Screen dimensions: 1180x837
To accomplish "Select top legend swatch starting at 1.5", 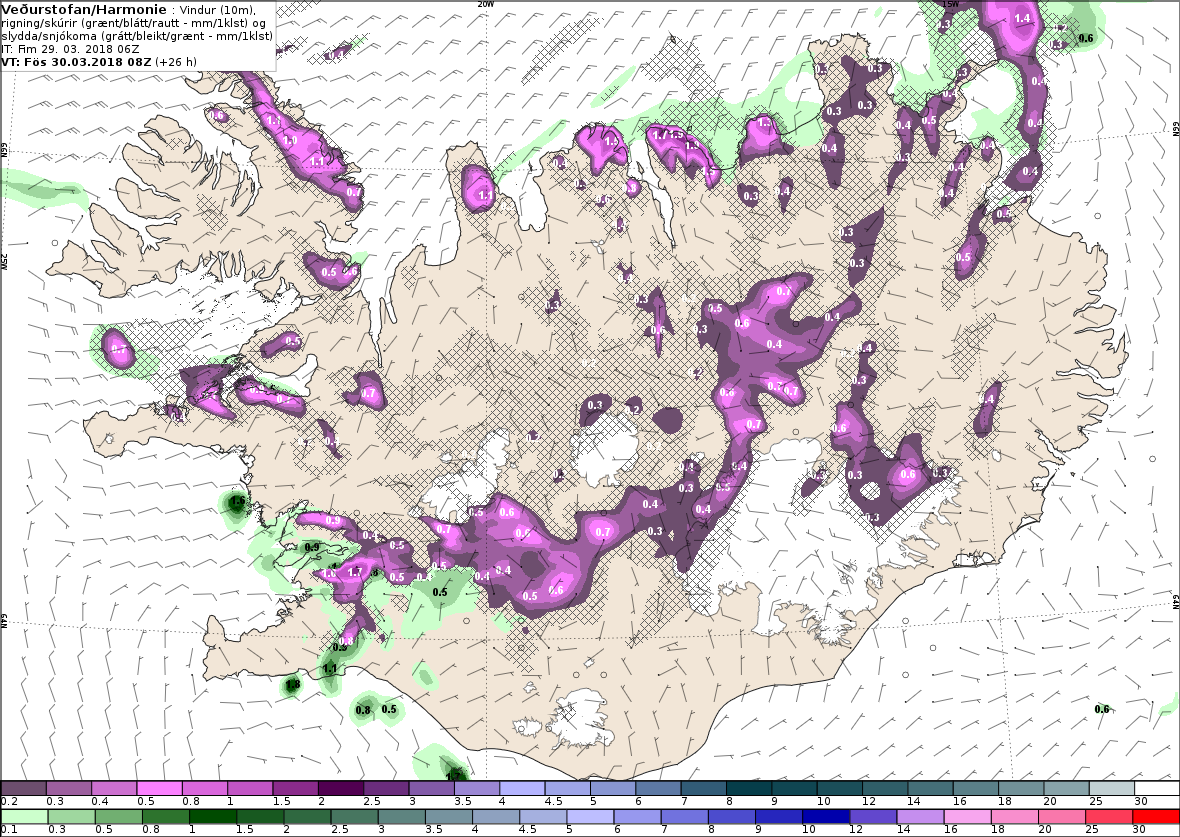I will click(296, 788).
